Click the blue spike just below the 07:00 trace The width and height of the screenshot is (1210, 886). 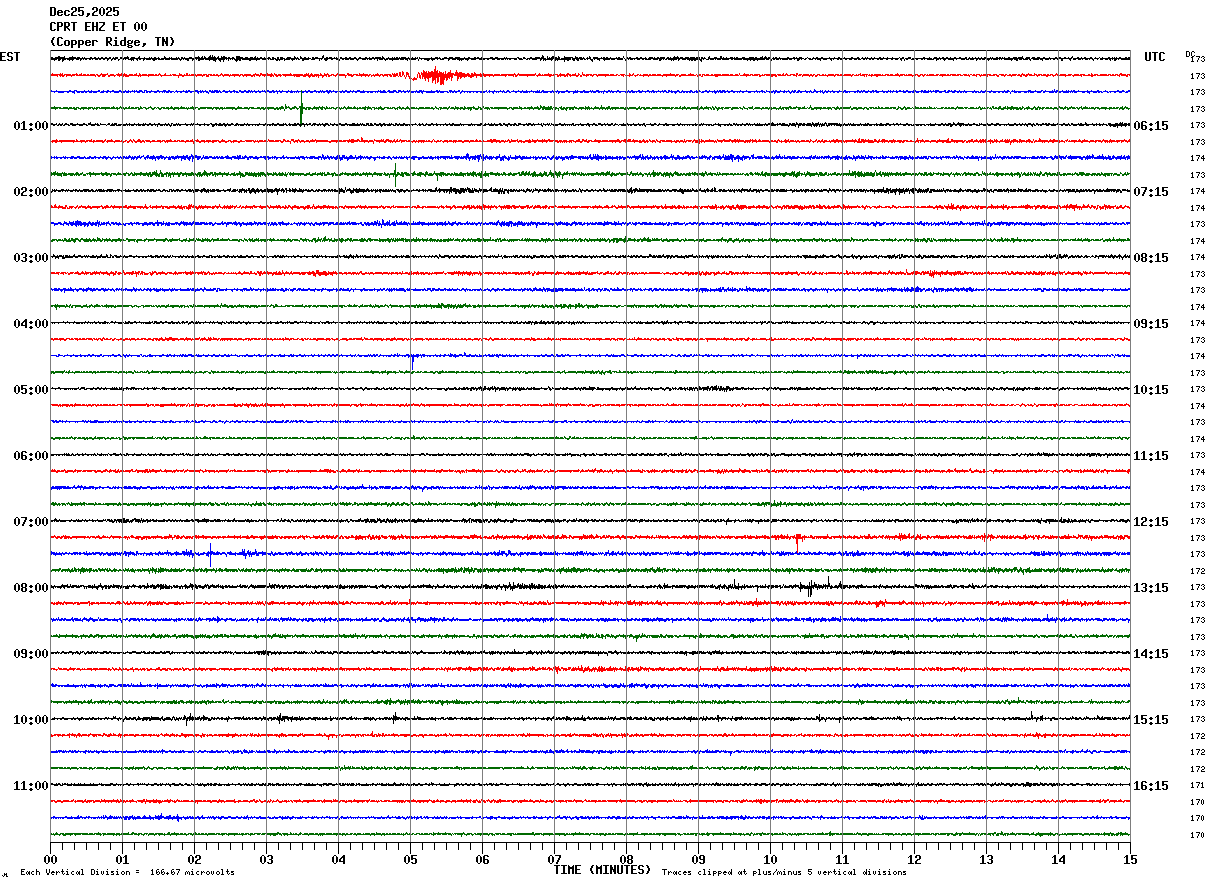tap(210, 552)
